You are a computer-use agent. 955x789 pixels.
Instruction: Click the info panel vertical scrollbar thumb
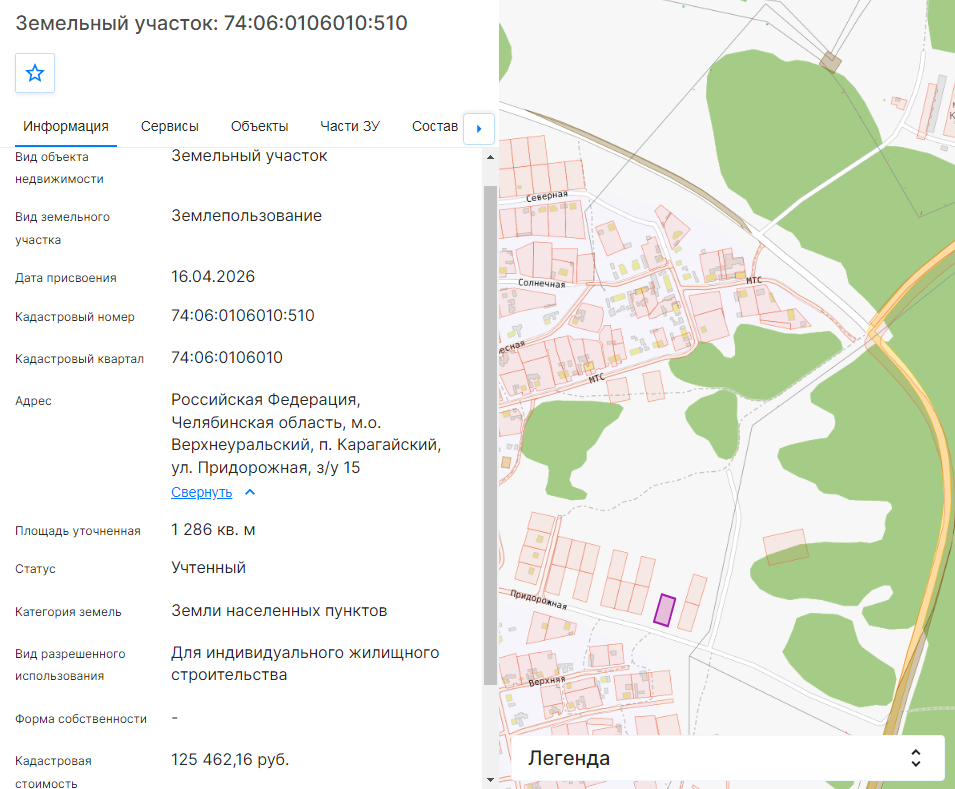[490, 435]
